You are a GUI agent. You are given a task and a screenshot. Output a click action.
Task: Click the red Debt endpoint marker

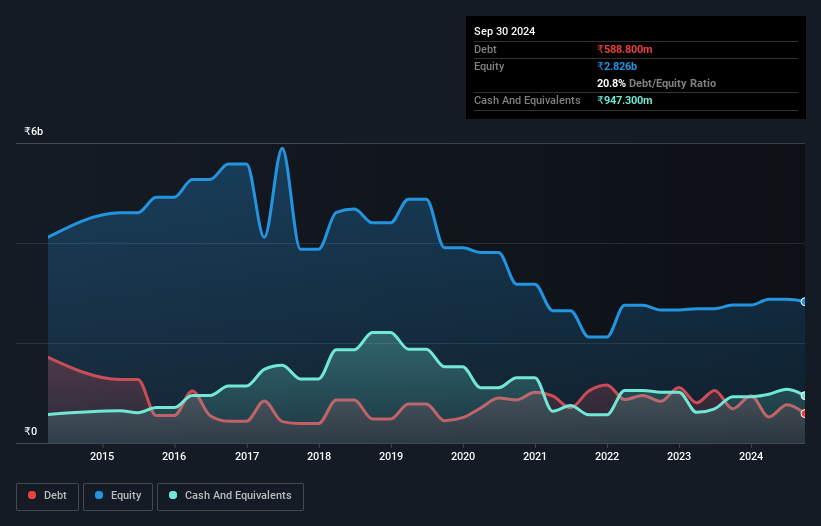coord(804,413)
